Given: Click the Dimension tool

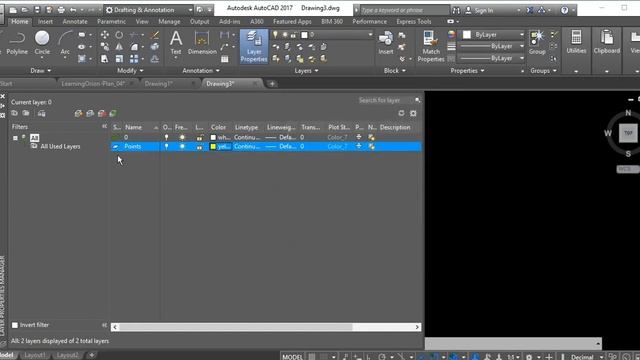Looking at the screenshot, I should point(202,42).
